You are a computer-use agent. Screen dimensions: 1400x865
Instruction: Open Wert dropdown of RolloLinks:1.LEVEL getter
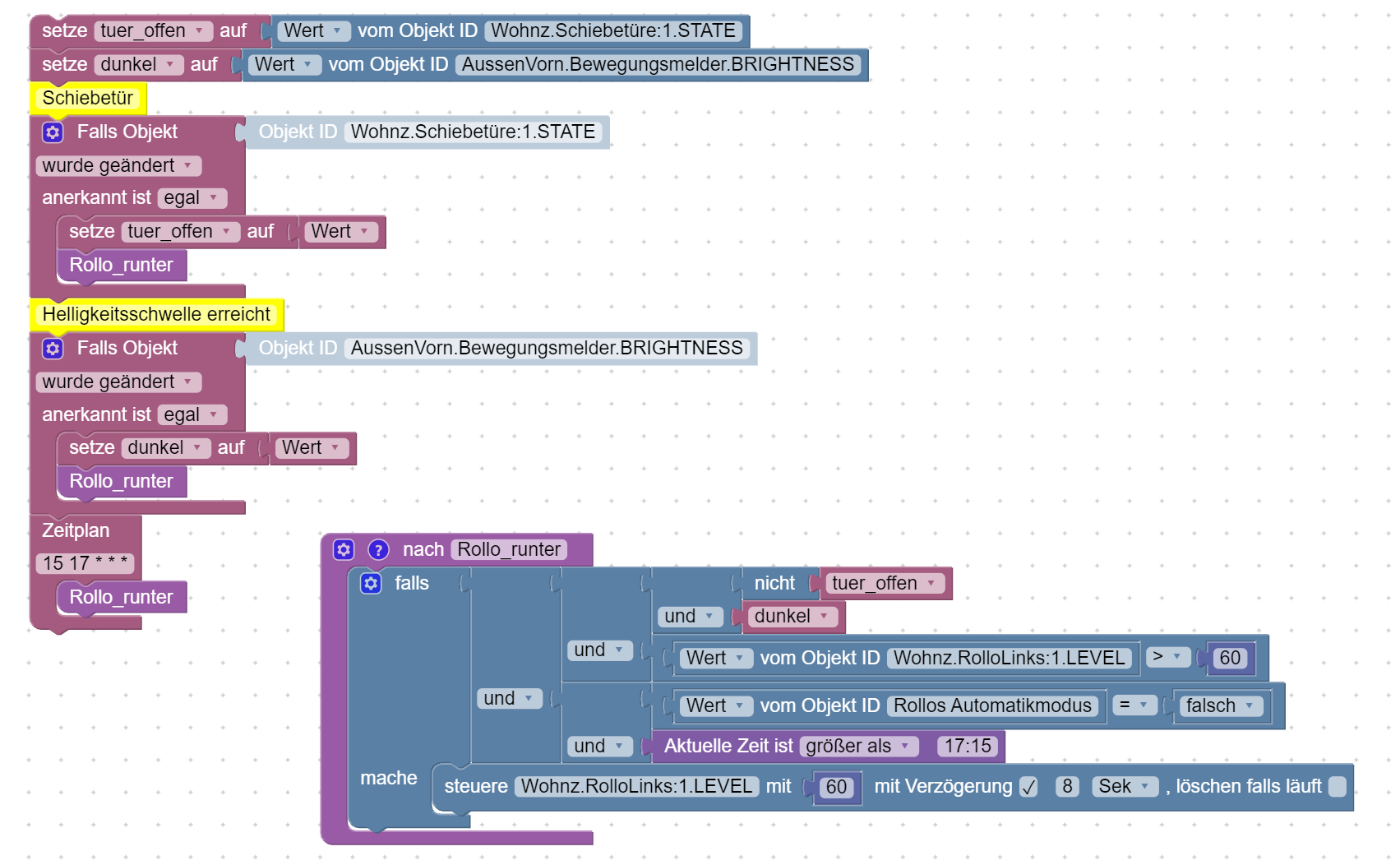click(x=717, y=659)
